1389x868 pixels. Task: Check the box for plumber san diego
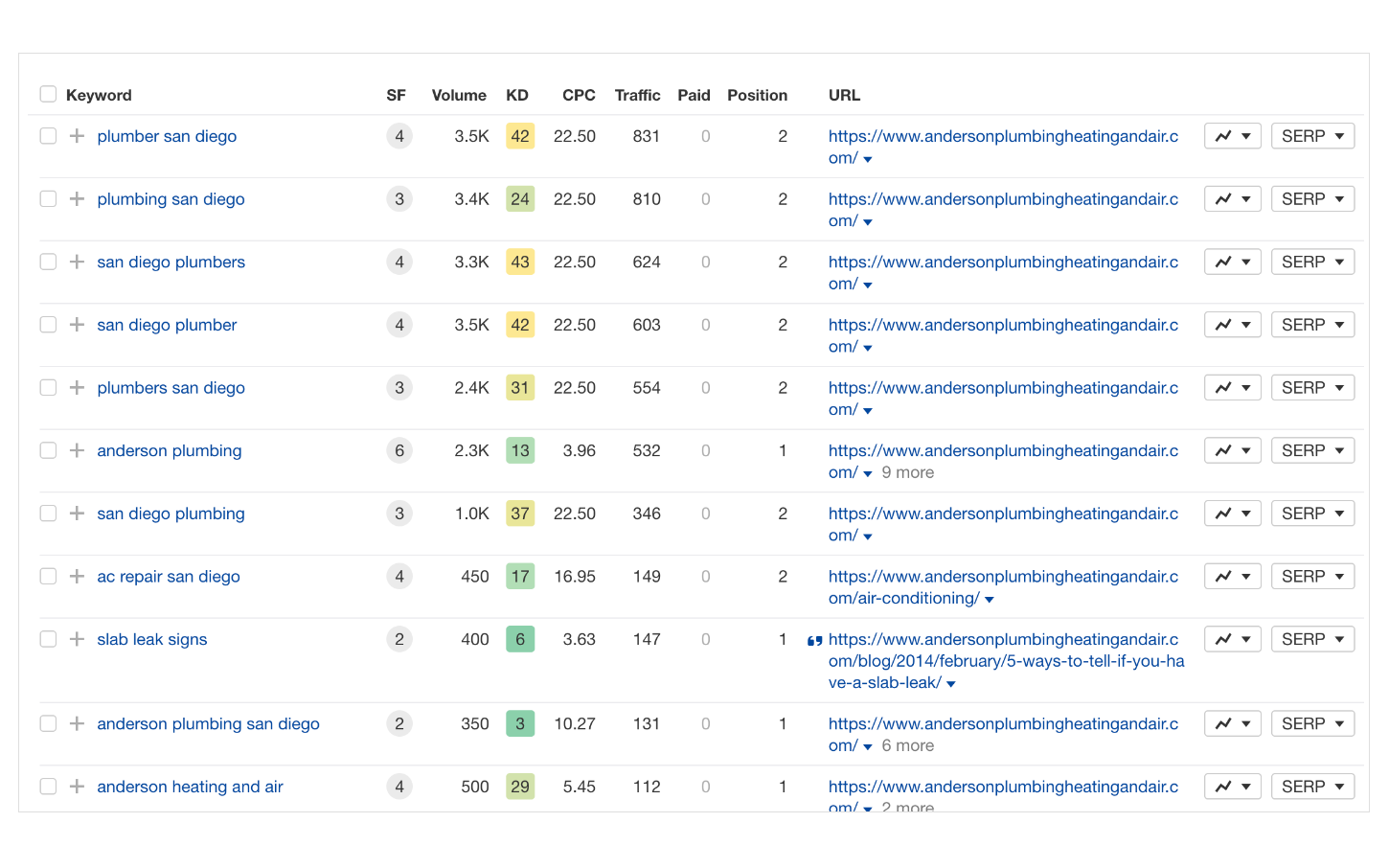point(48,136)
